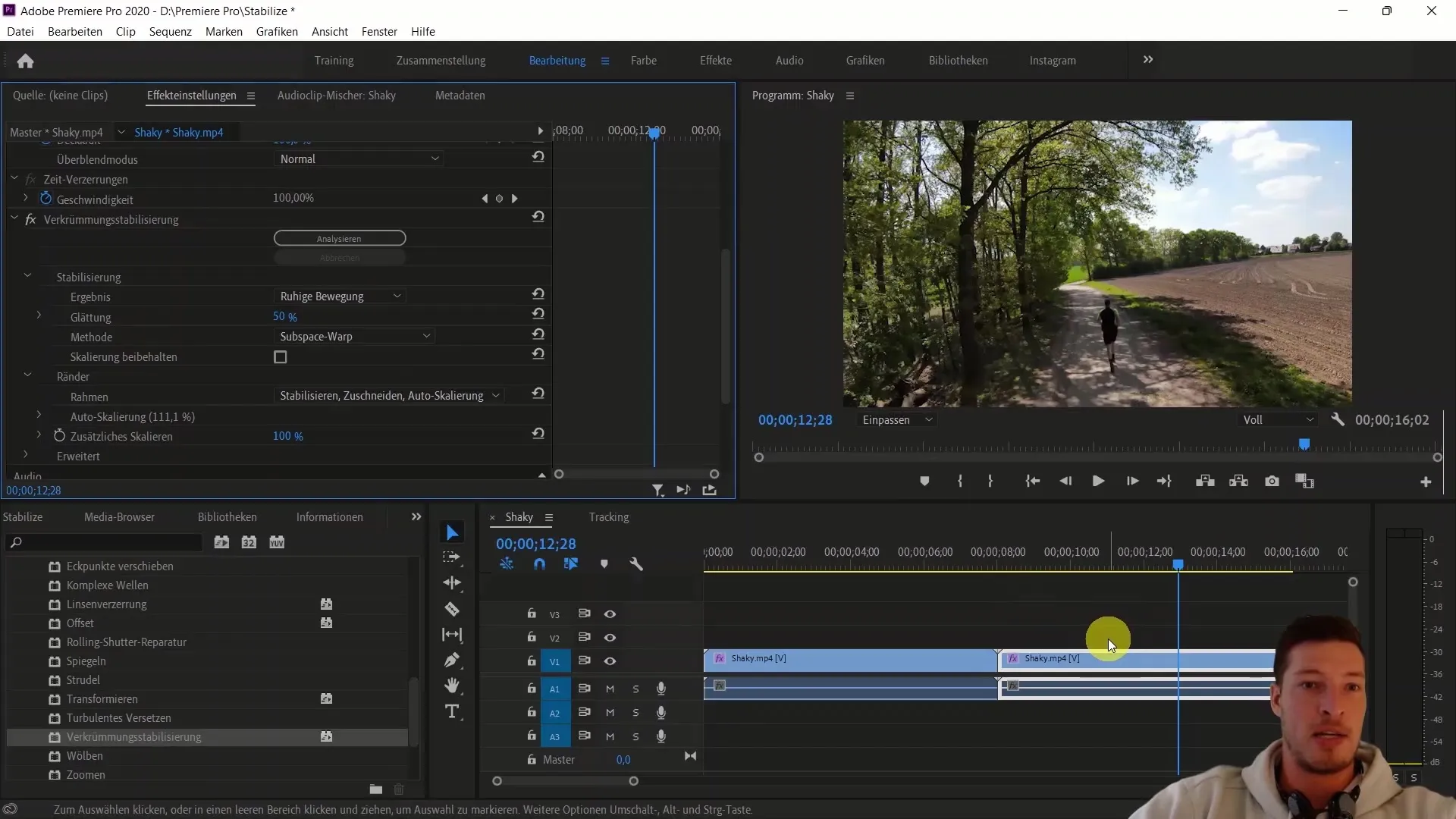Click the Extract button
Image resolution: width=1456 pixels, height=819 pixels.
[1238, 482]
